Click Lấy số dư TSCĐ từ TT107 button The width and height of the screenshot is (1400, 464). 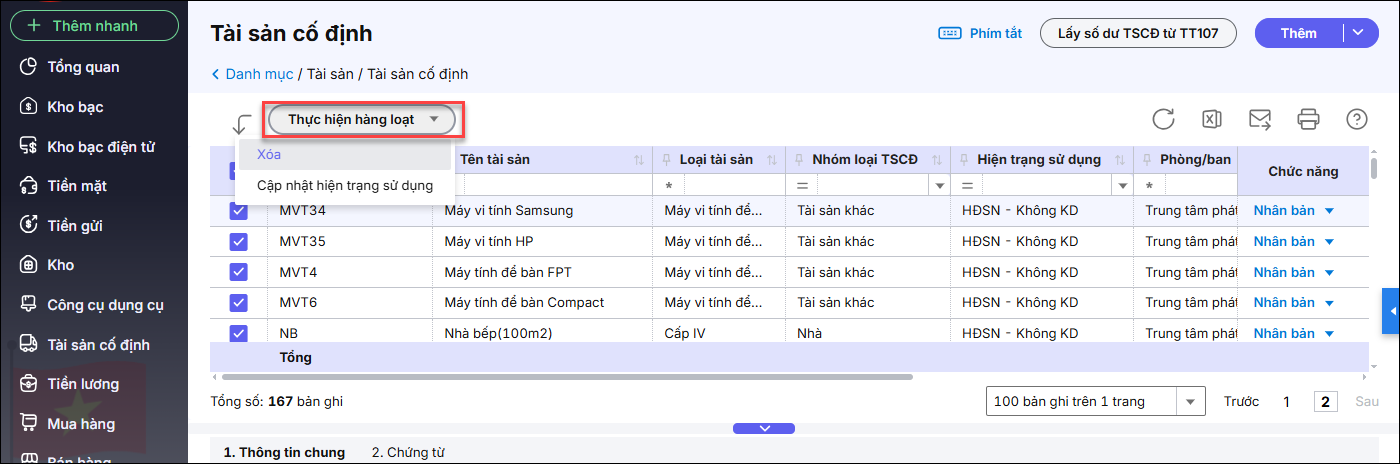tap(1138, 33)
